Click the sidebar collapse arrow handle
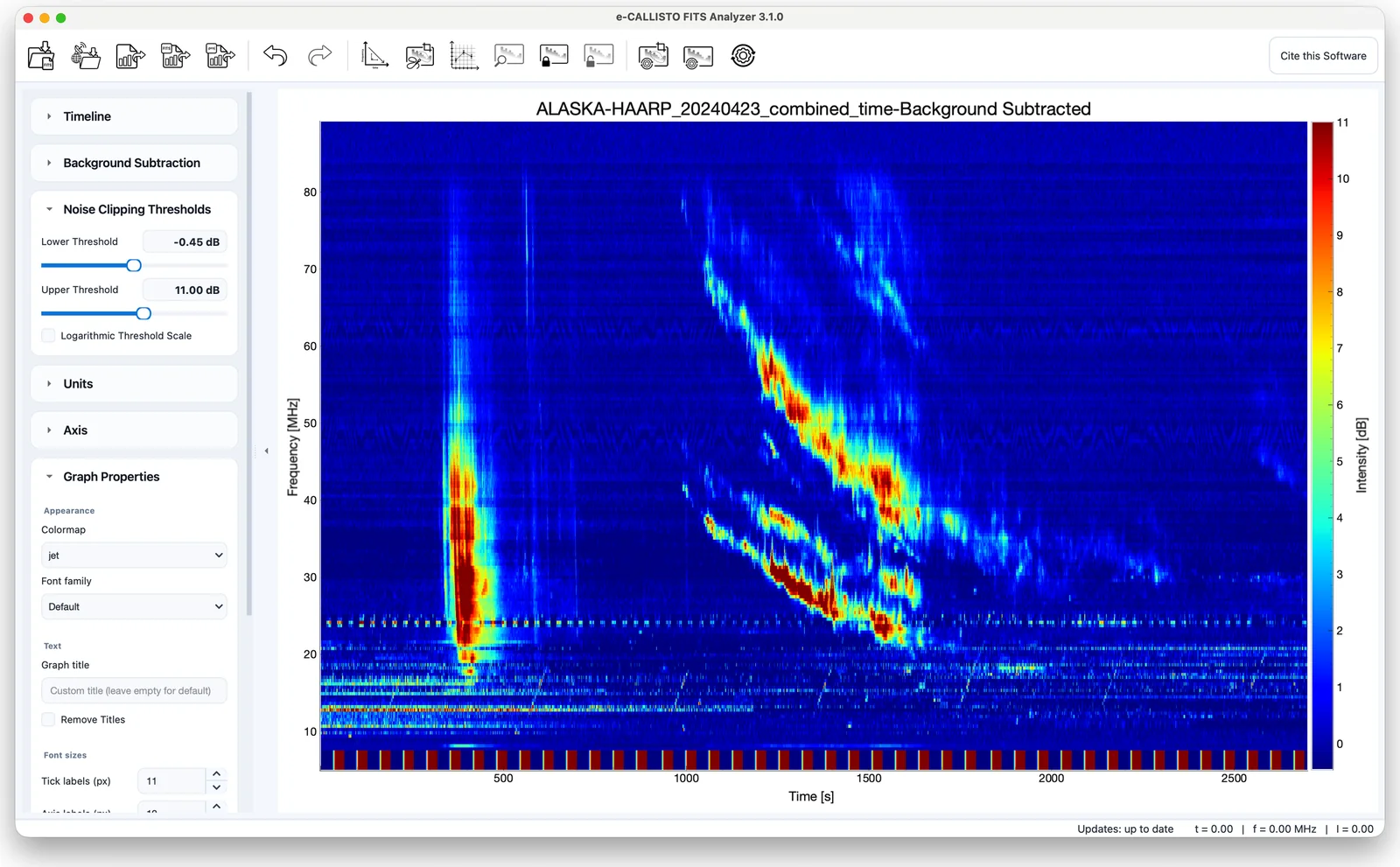1400x867 pixels. (266, 451)
